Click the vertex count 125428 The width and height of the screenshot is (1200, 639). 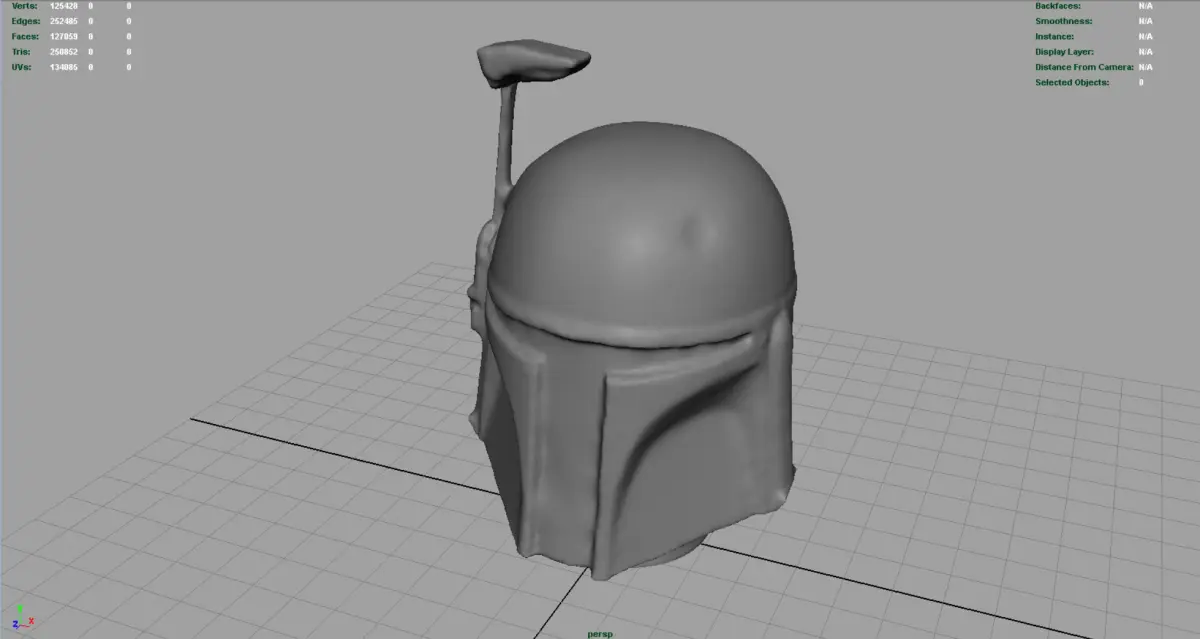coord(63,6)
